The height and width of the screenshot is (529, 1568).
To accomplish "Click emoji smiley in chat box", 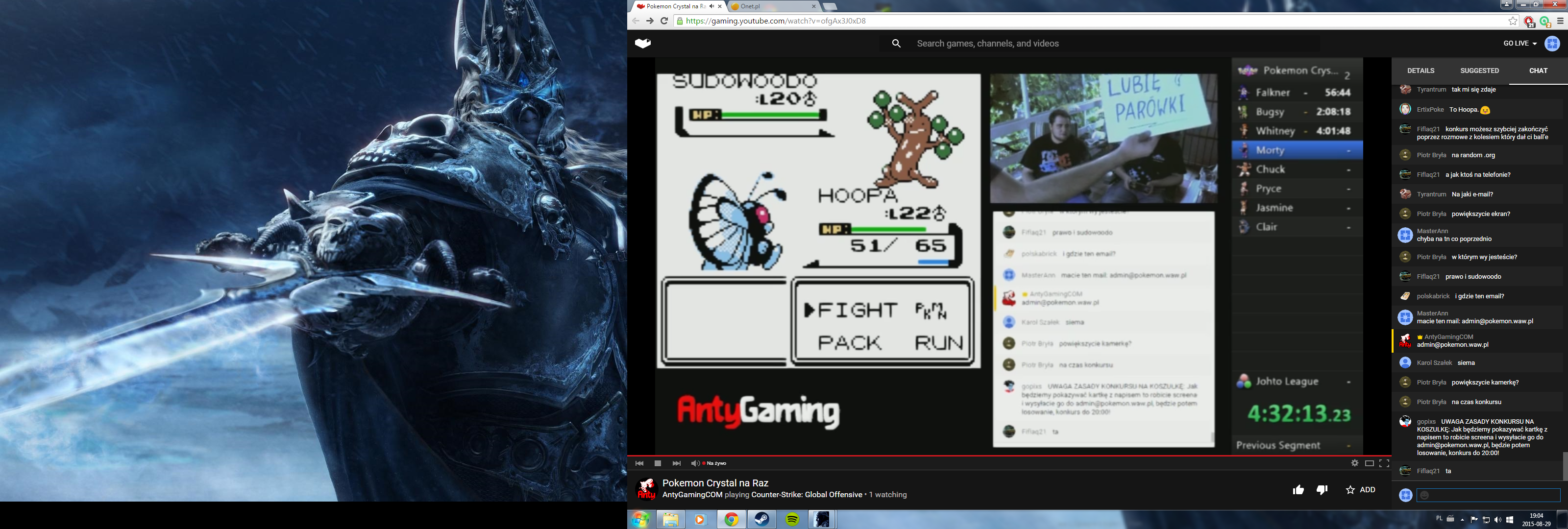I will click(x=1424, y=496).
